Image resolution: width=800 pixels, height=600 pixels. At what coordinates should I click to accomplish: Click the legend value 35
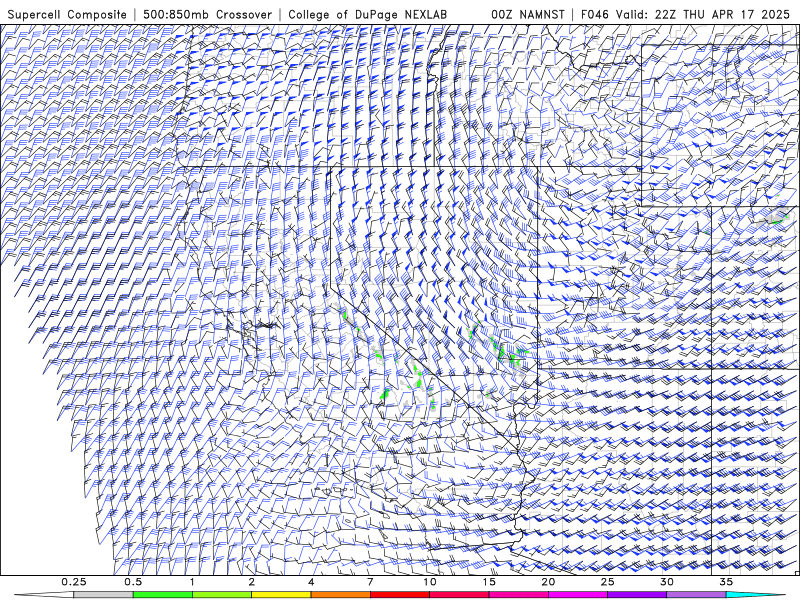click(726, 582)
